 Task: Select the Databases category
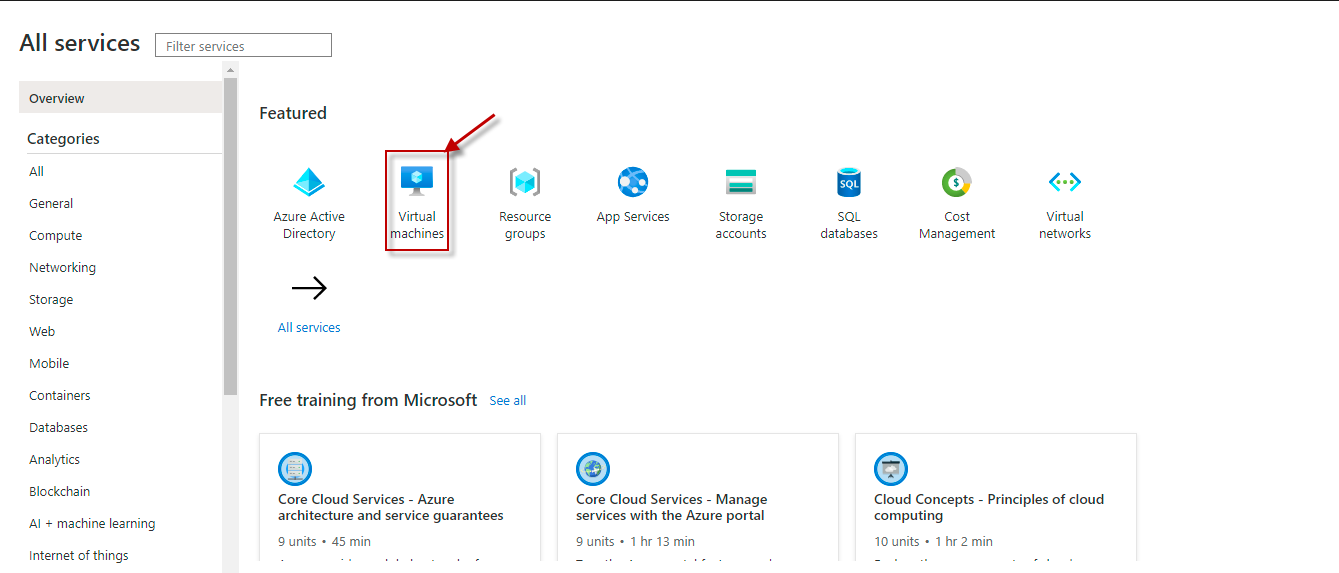[59, 427]
